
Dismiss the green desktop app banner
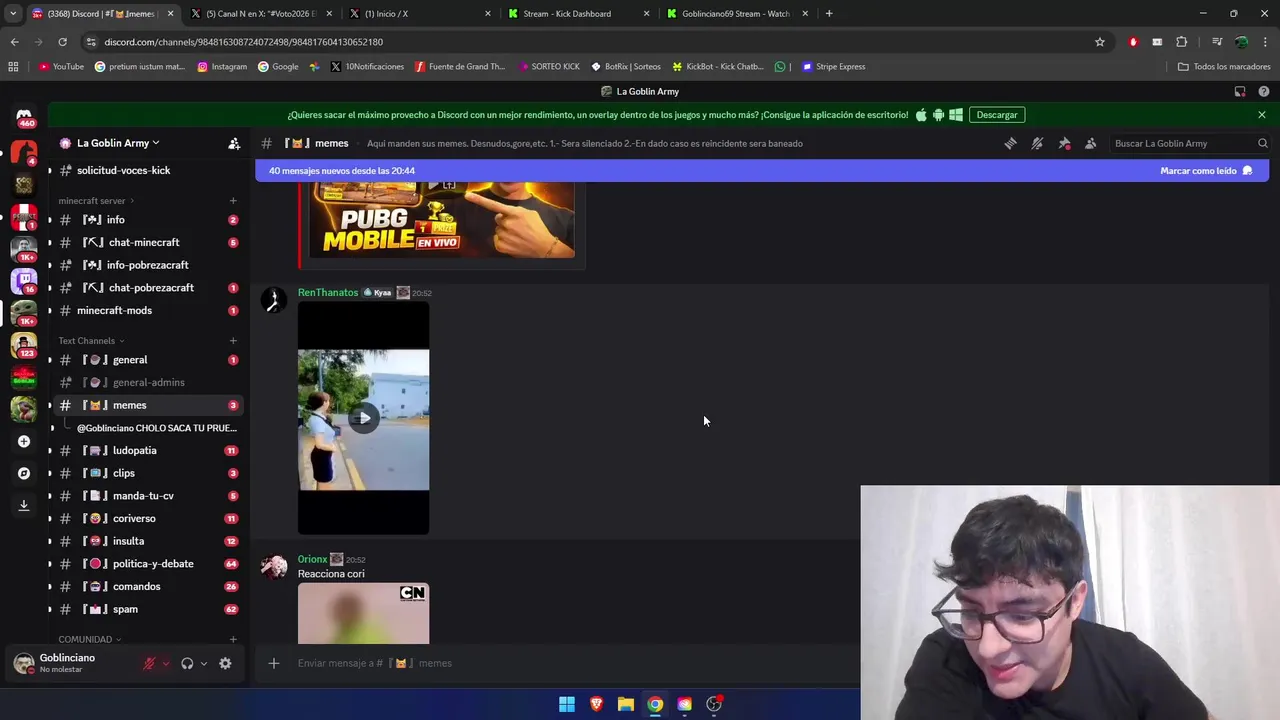pyautogui.click(x=1262, y=115)
